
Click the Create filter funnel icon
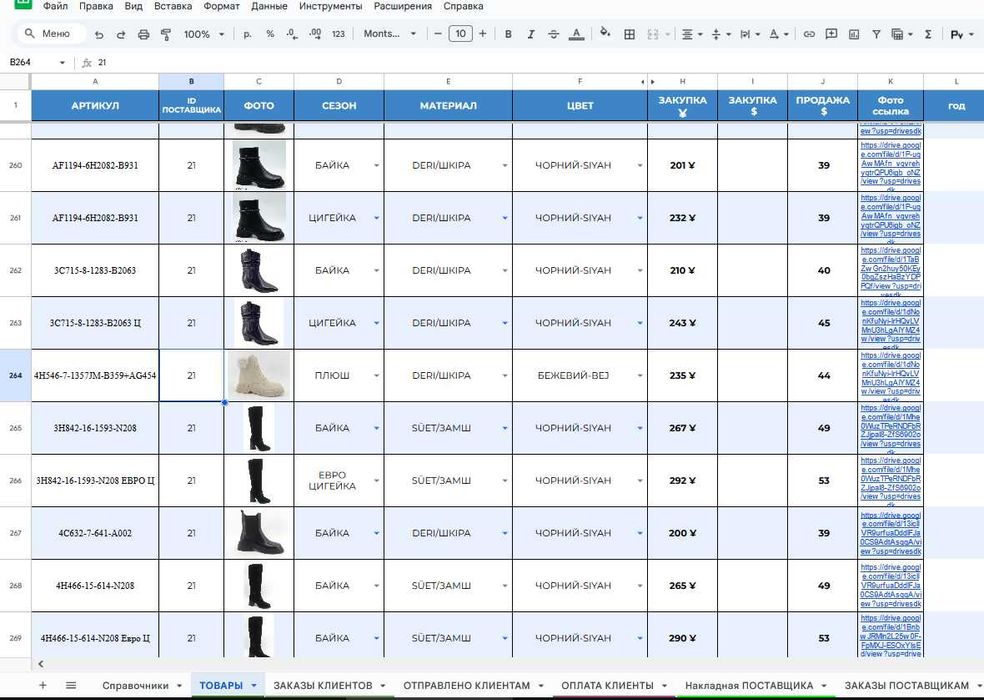click(876, 35)
